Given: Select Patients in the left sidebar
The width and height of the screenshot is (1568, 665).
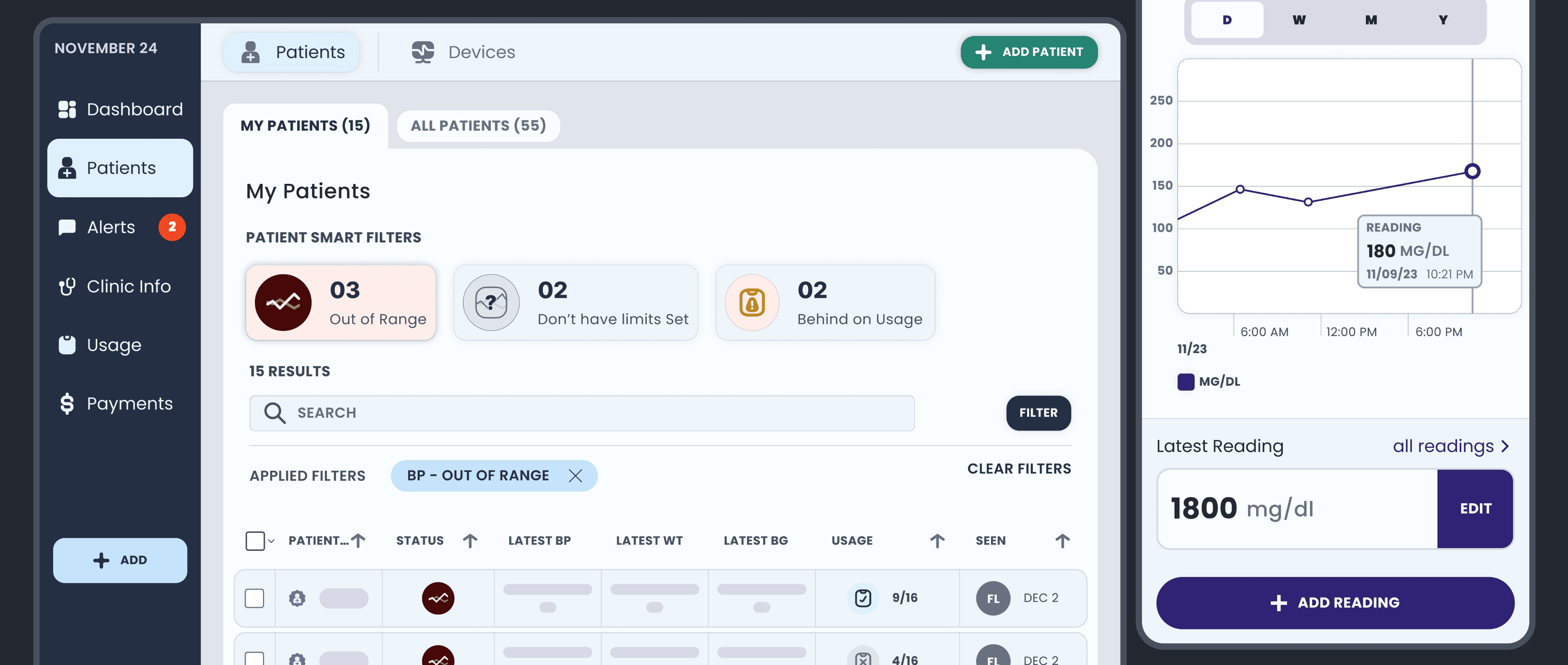Looking at the screenshot, I should [x=120, y=168].
